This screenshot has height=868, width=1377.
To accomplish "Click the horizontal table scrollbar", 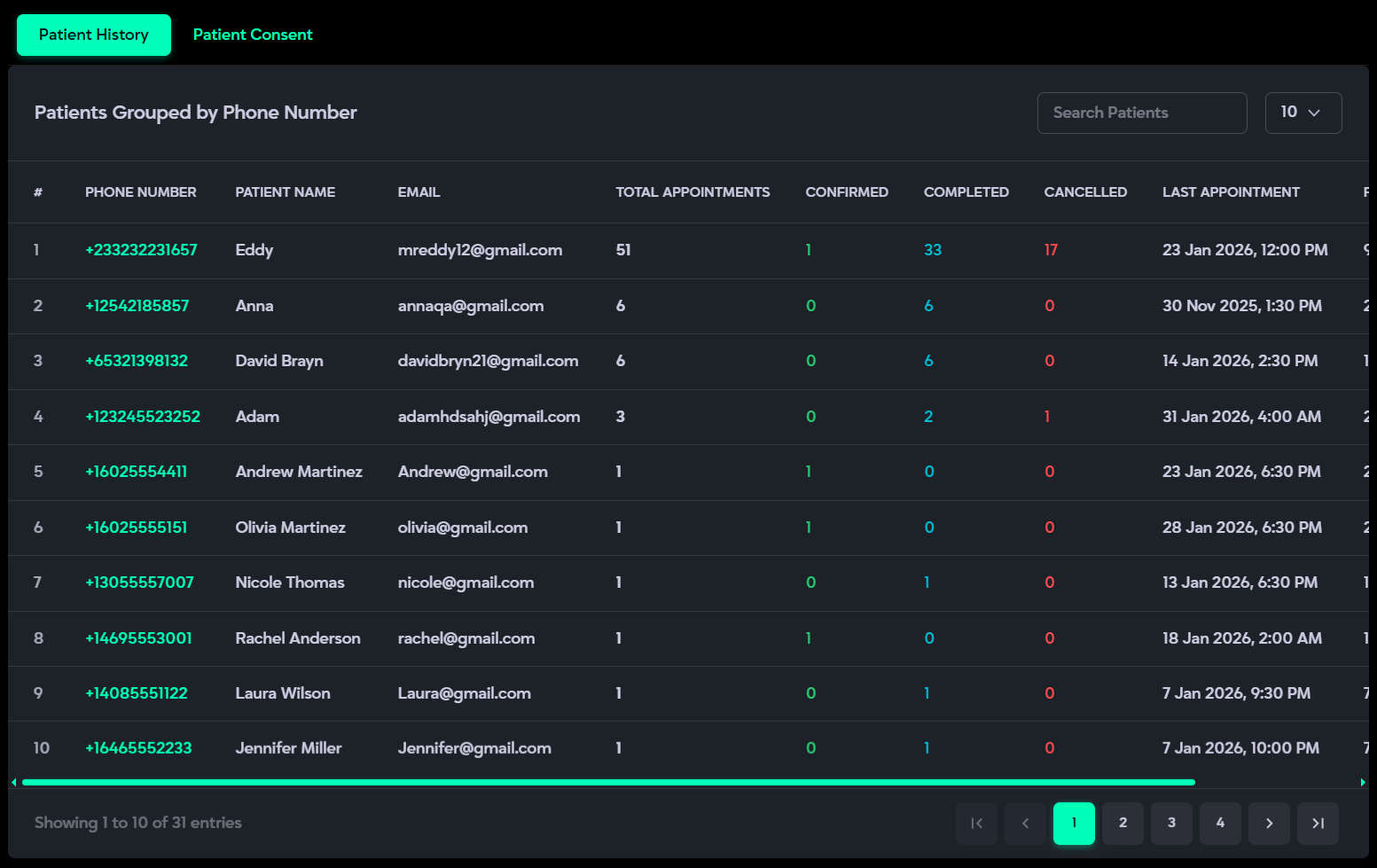I will [608, 782].
